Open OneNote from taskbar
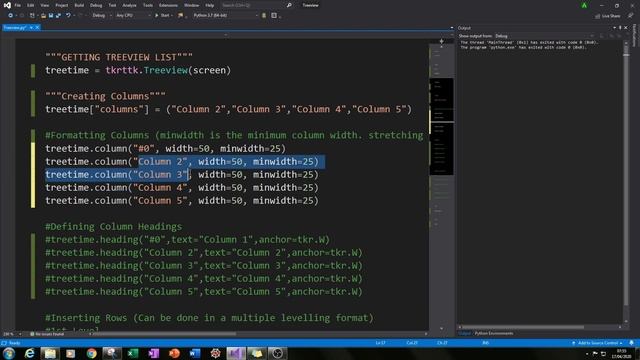Viewport: 640px width, 360px height. point(153,353)
